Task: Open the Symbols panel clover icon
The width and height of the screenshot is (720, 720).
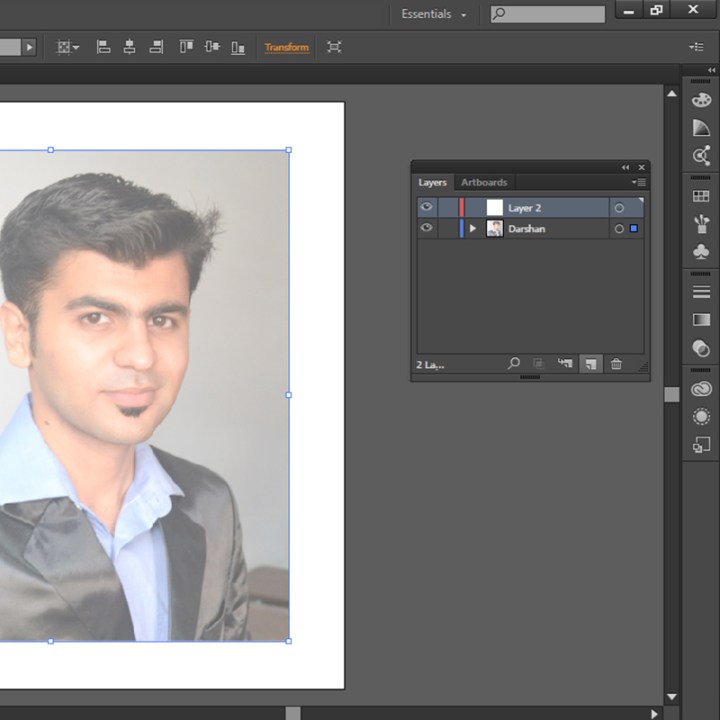Action: tap(701, 252)
